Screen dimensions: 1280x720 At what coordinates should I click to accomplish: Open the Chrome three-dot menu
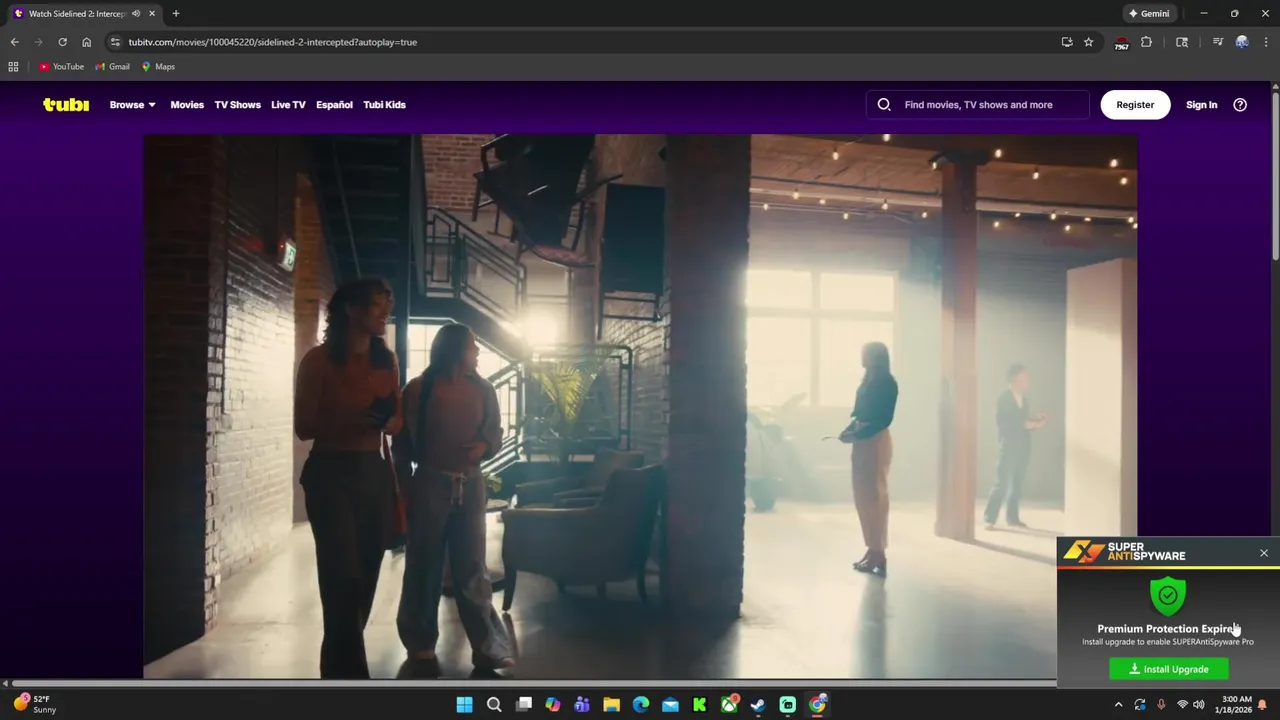click(x=1265, y=42)
